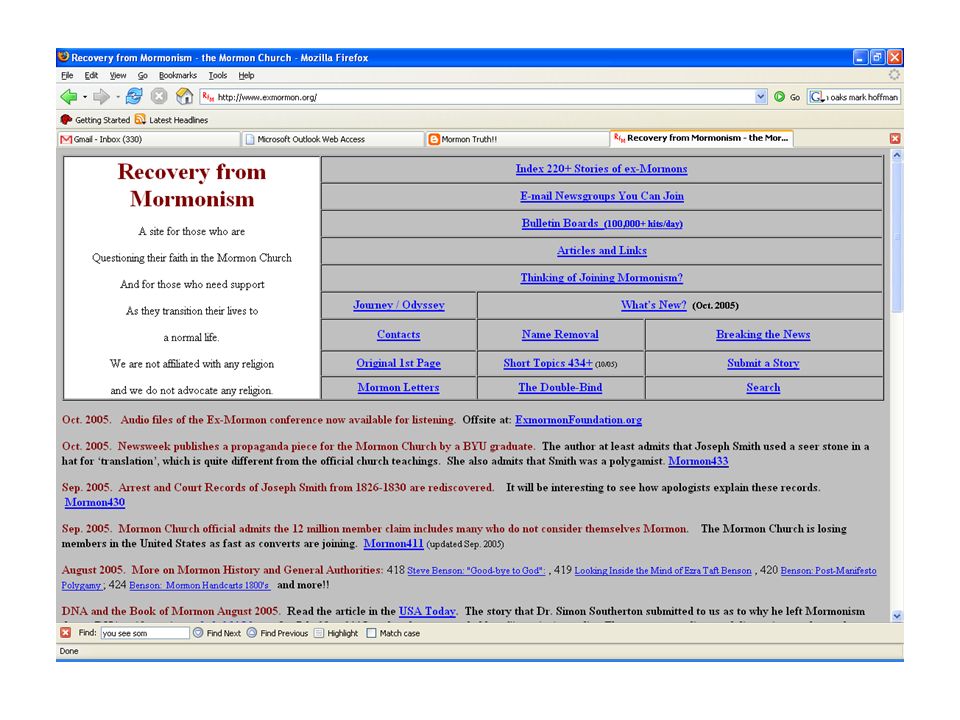
Task: Open the Tools menu
Action: tap(217, 75)
